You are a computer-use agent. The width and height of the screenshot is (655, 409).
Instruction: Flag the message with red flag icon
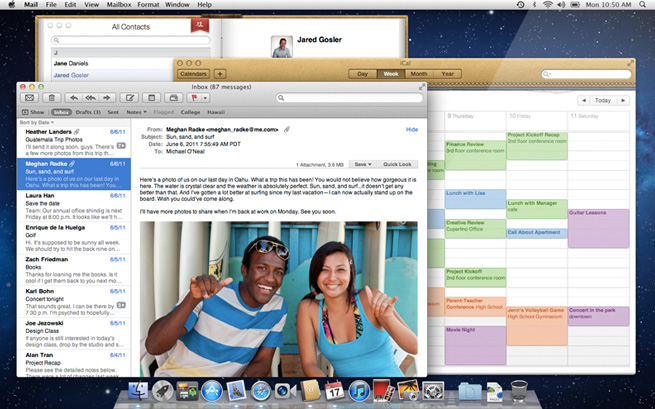(194, 98)
